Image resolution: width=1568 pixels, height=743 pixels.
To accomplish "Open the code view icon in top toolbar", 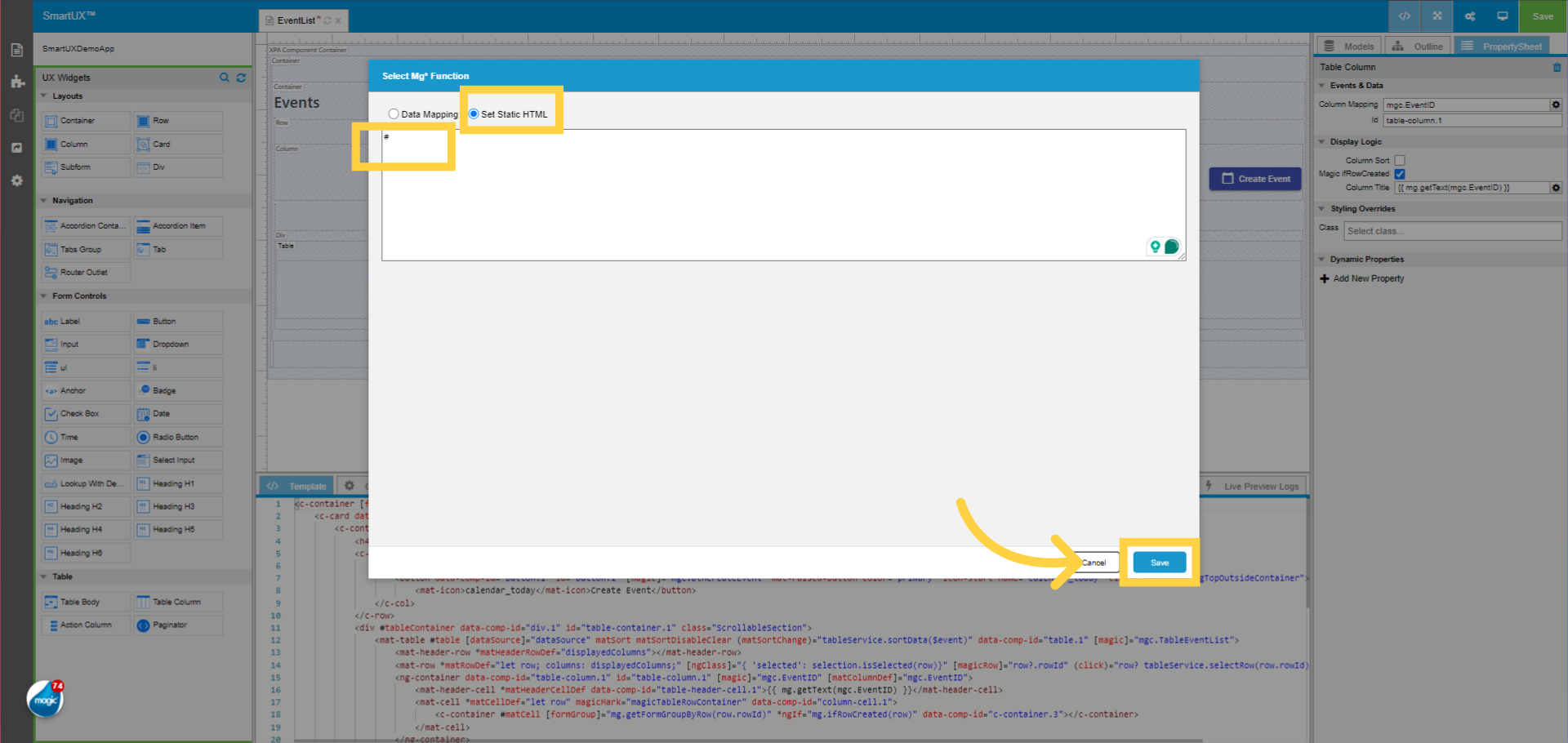I will click(x=1405, y=16).
